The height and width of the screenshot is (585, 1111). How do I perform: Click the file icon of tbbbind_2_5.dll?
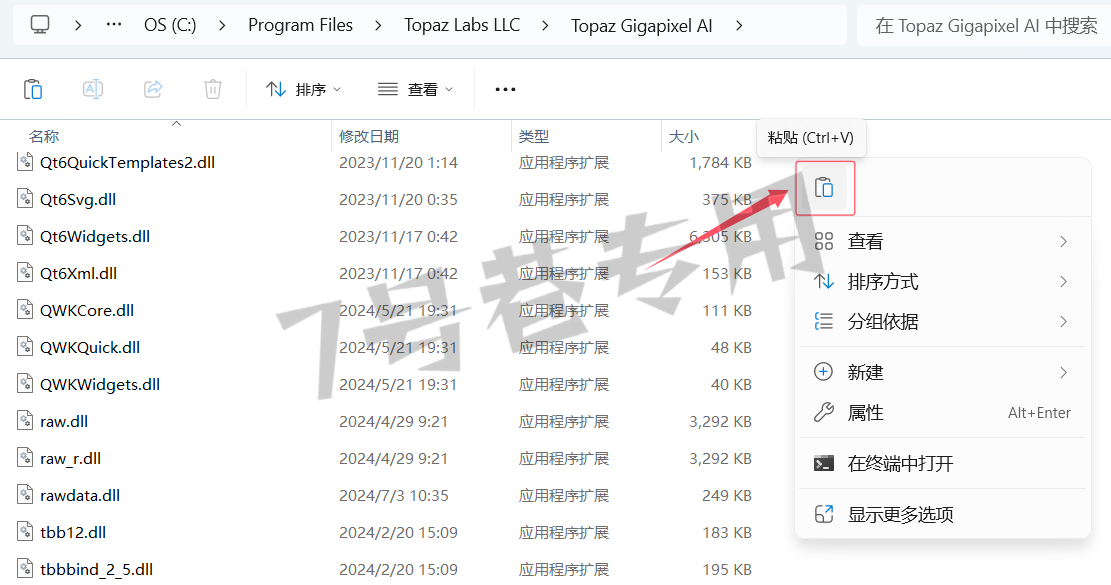pos(26,569)
